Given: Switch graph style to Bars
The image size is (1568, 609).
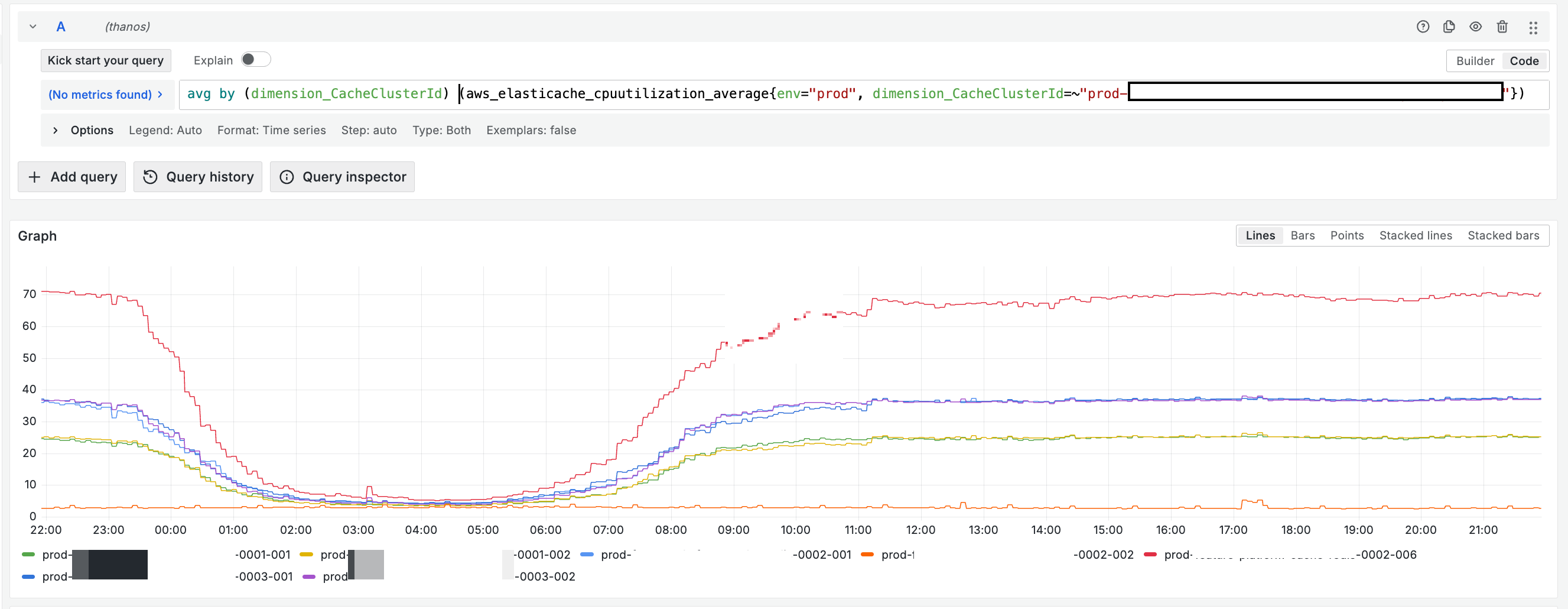Looking at the screenshot, I should coord(1302,236).
